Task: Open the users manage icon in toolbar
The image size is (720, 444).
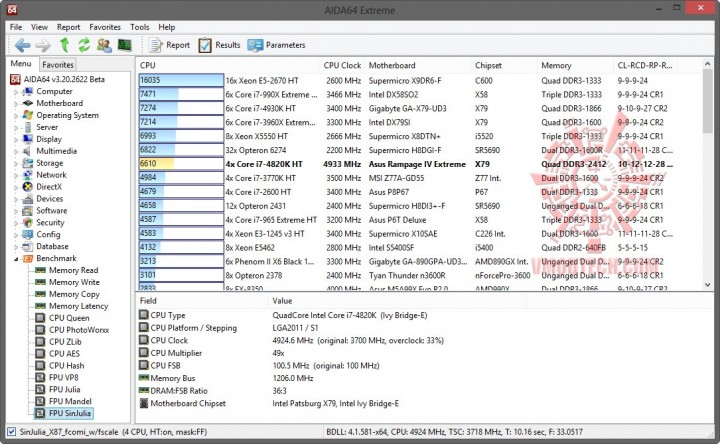Action: (x=104, y=45)
